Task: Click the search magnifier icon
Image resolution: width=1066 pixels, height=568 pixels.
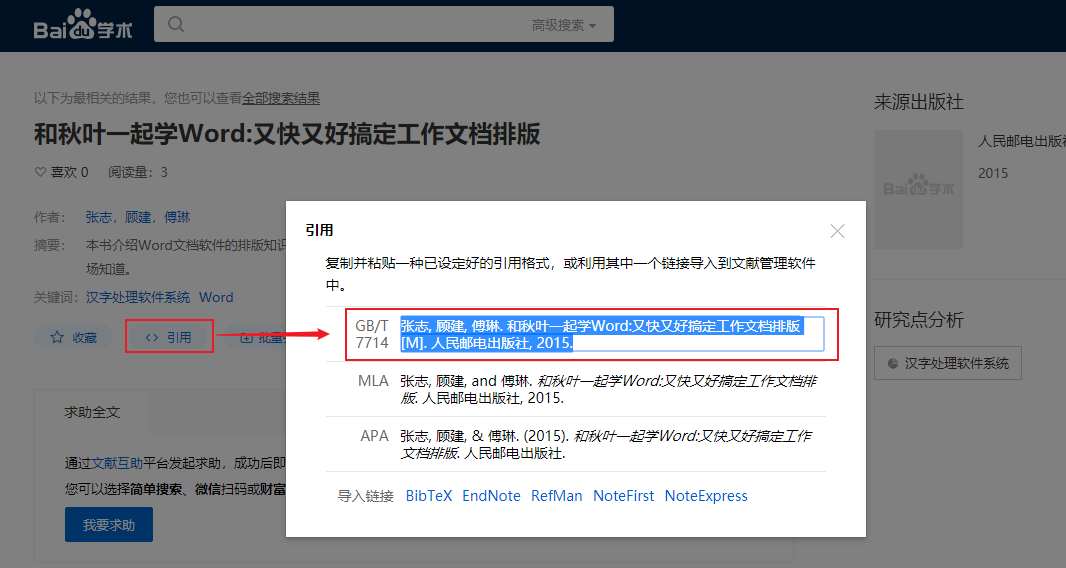Action: (x=176, y=24)
